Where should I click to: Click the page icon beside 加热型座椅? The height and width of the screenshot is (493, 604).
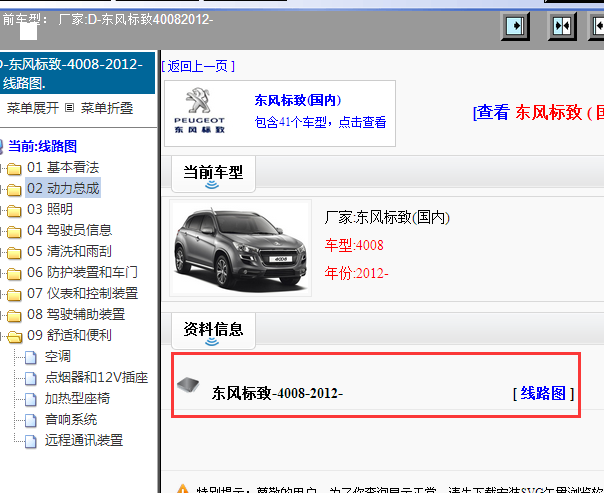(x=31, y=400)
